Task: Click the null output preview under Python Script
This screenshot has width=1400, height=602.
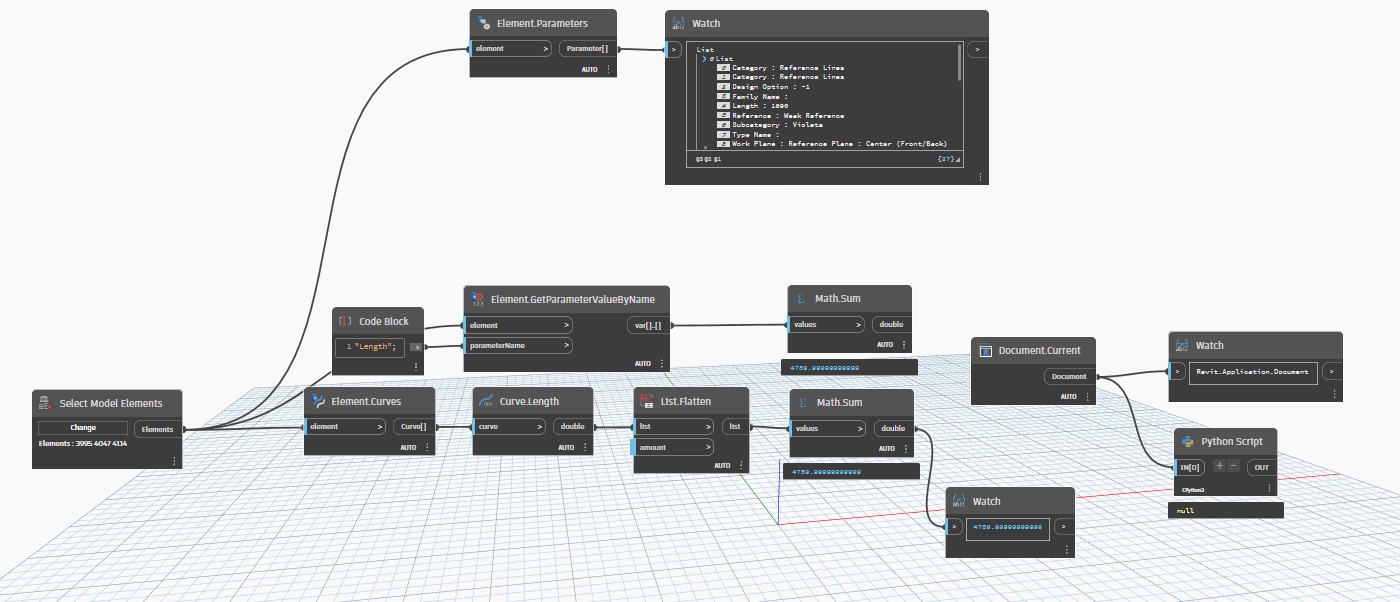Action: [x=1226, y=510]
